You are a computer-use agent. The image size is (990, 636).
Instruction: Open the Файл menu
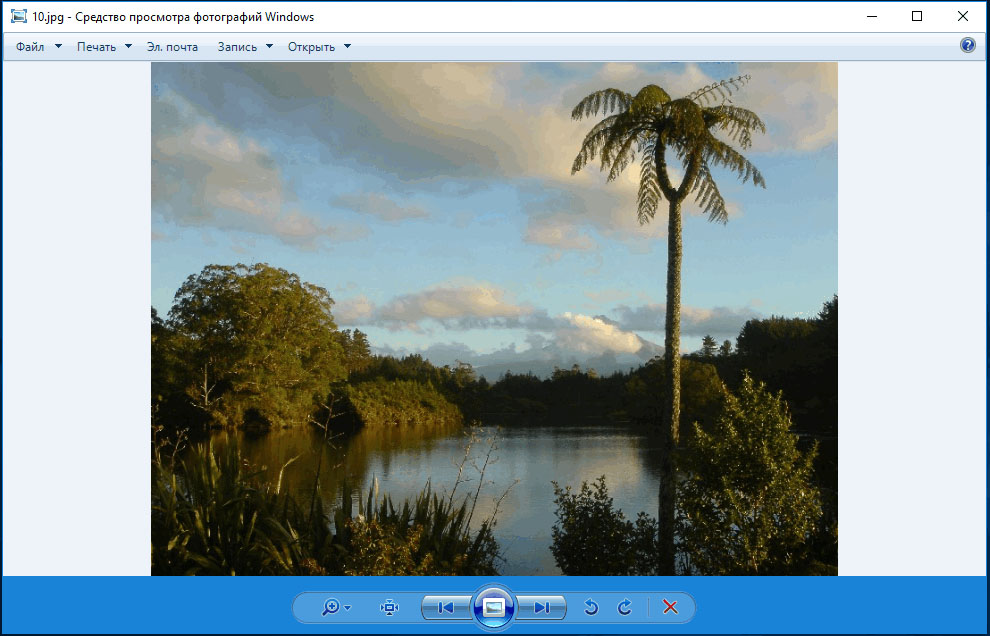[38, 47]
